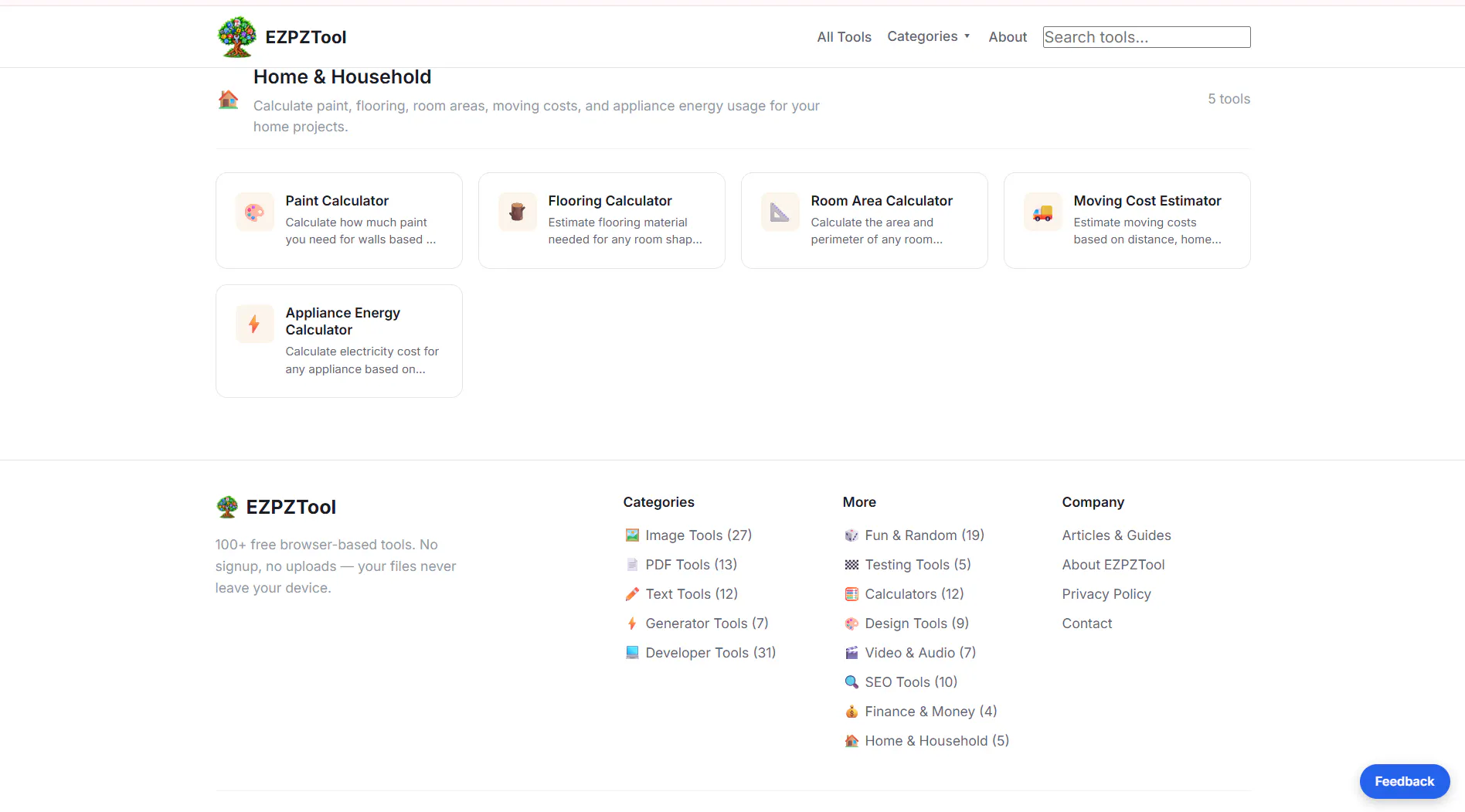Go to Image Tools (27) footer link
1465x812 pixels.
(699, 535)
